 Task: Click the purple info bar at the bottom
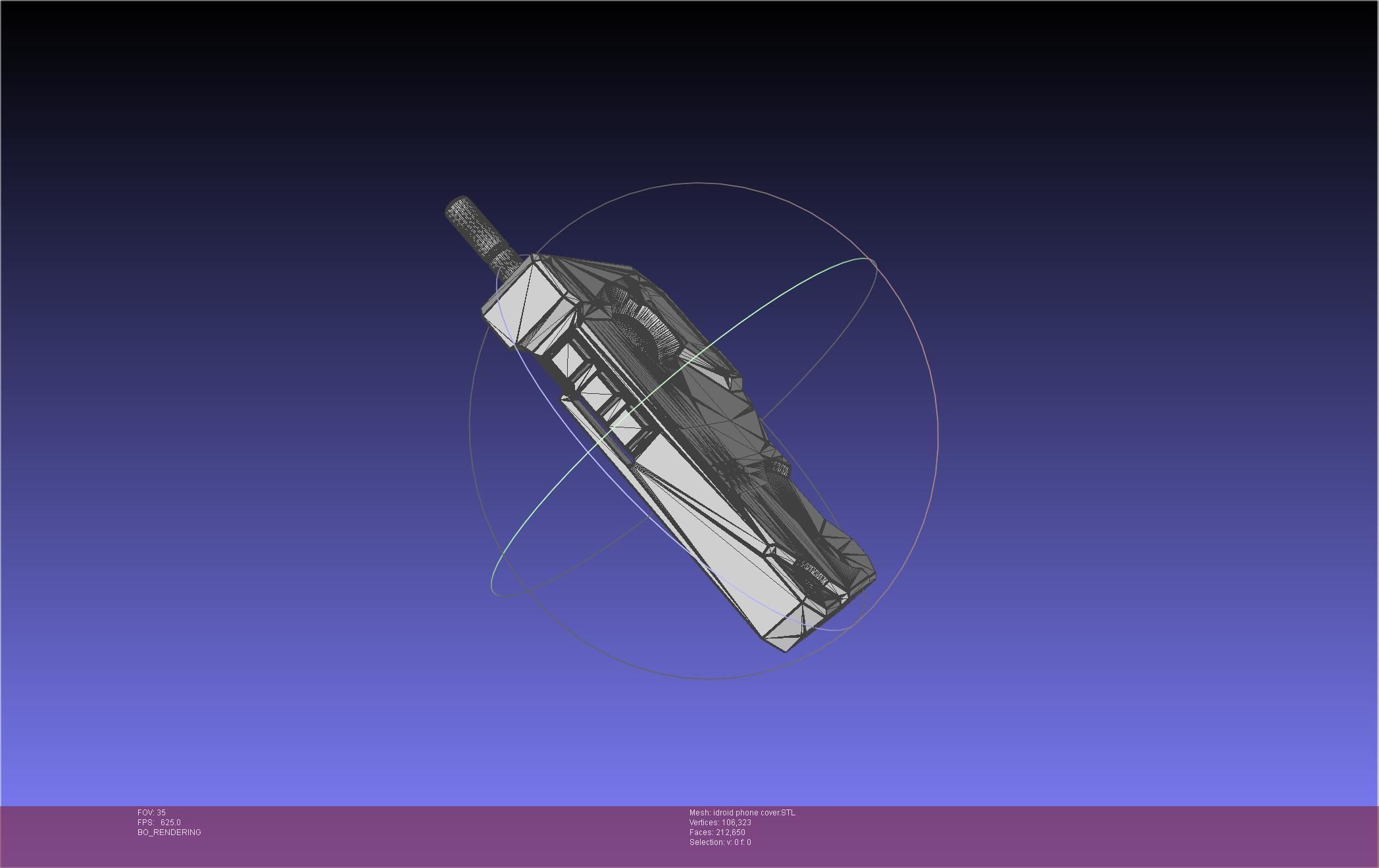click(x=1053, y=835)
